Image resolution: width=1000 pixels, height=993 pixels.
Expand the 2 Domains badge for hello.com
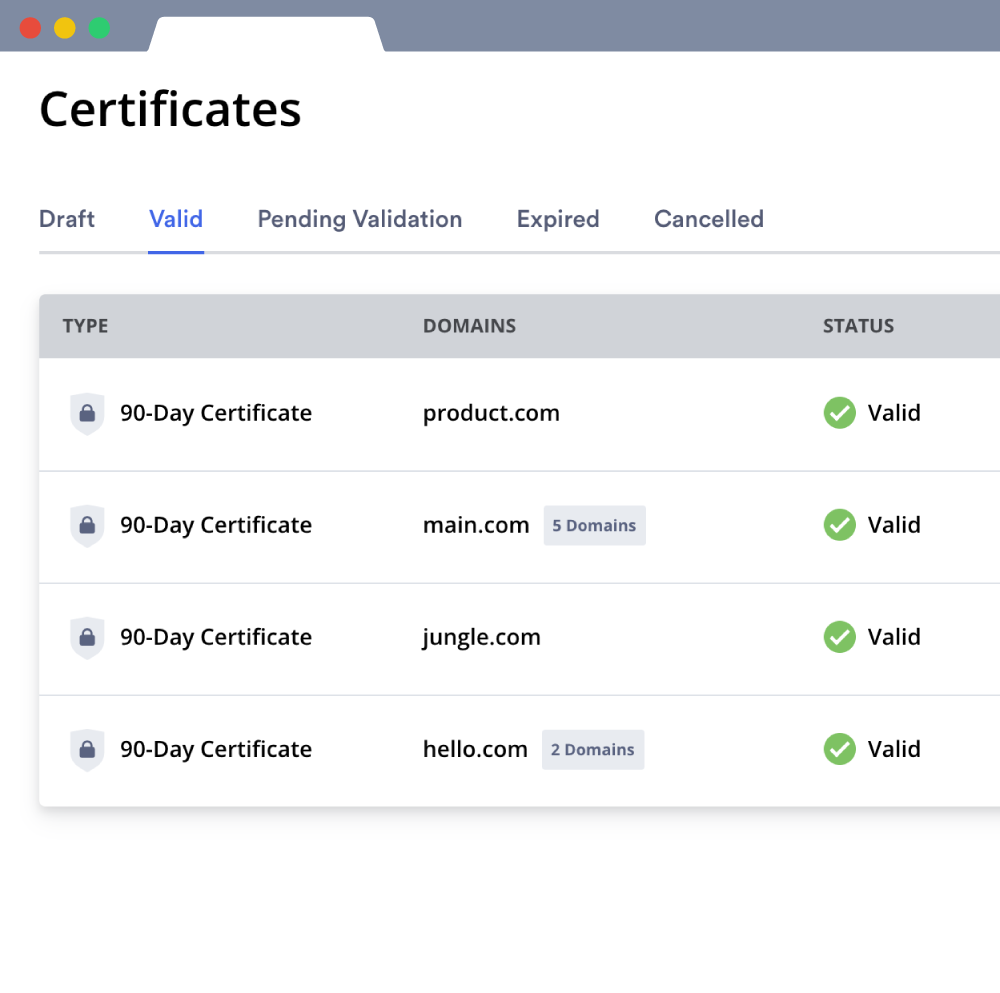592,749
